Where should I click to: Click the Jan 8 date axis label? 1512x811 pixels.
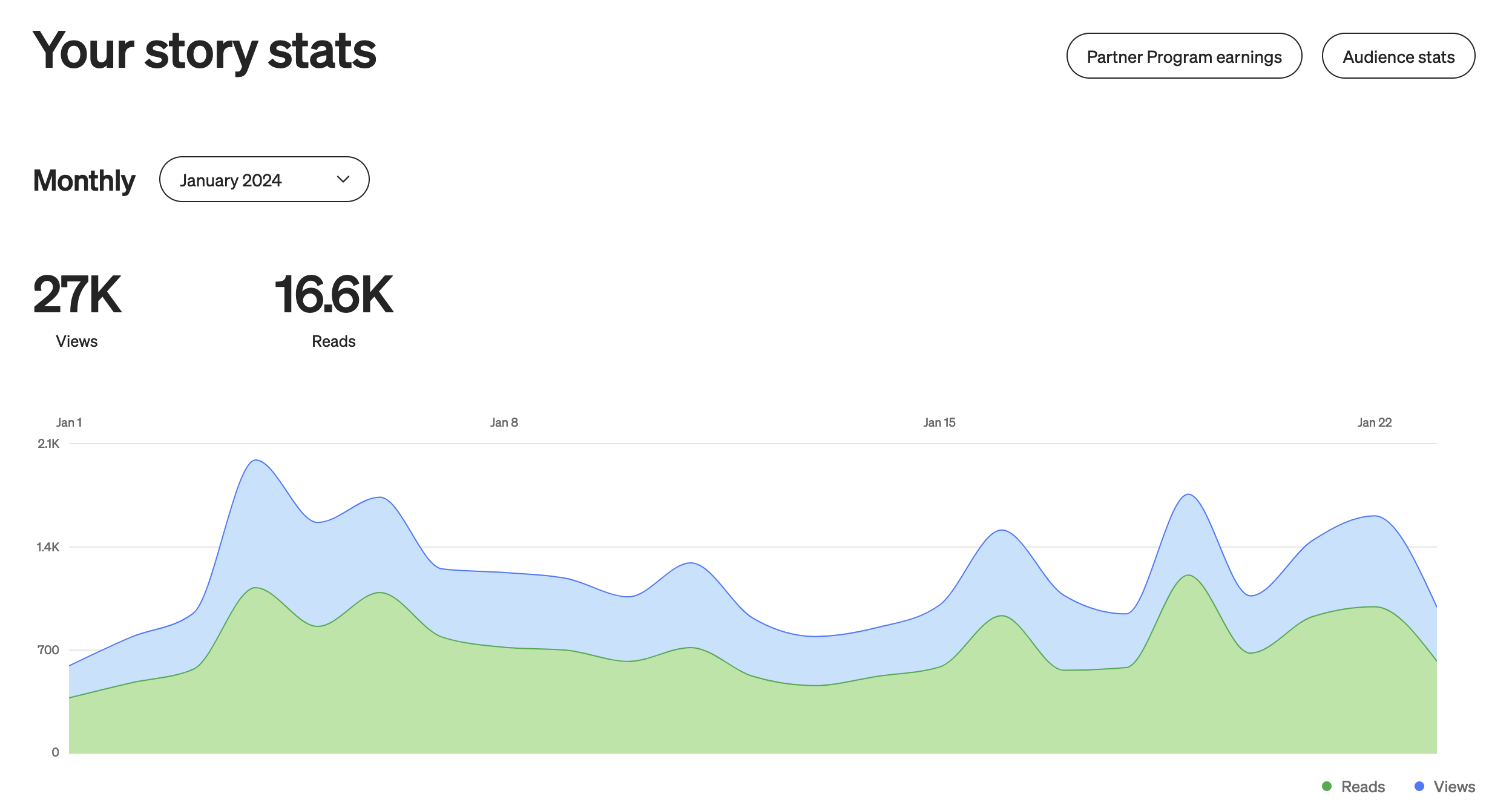504,422
